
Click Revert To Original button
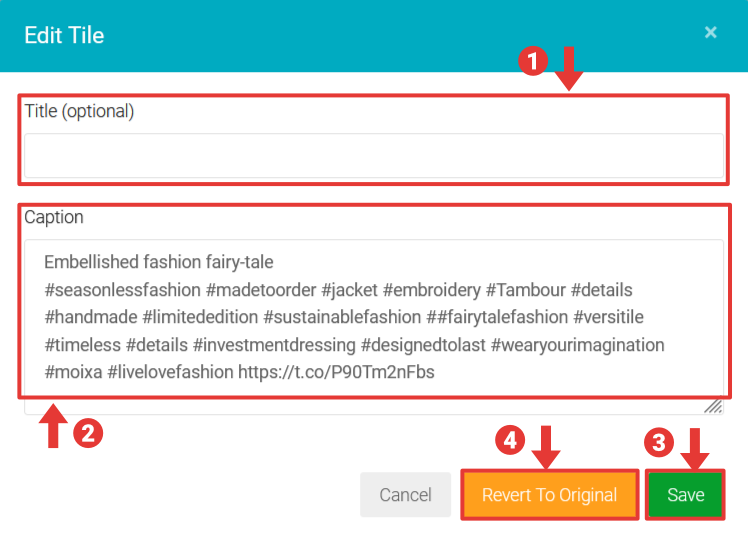[x=549, y=495]
